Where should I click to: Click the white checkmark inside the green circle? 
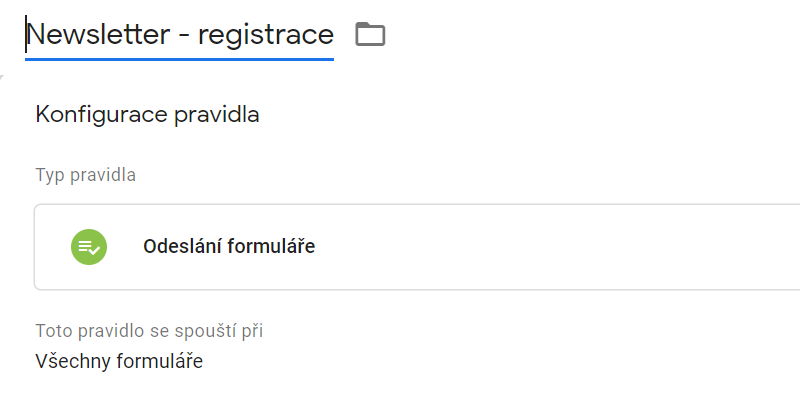93,249
